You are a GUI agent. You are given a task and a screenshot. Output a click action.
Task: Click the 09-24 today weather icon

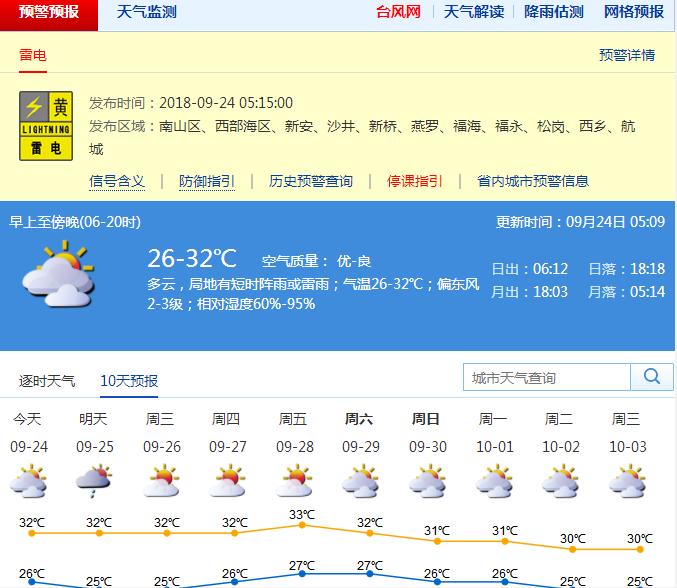28,482
